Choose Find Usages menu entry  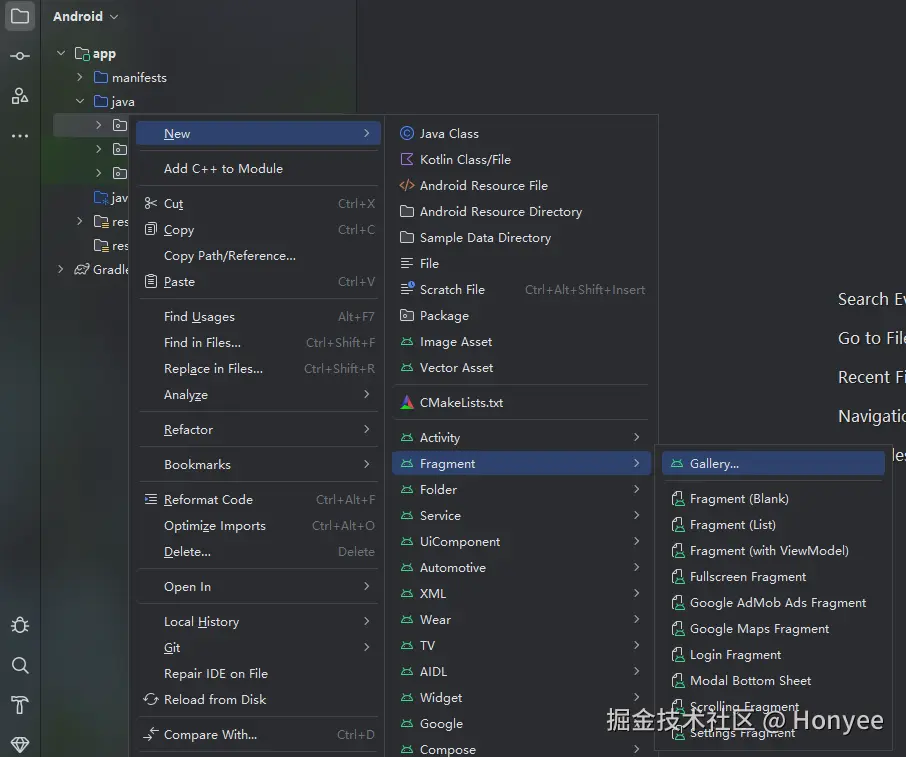258,317
